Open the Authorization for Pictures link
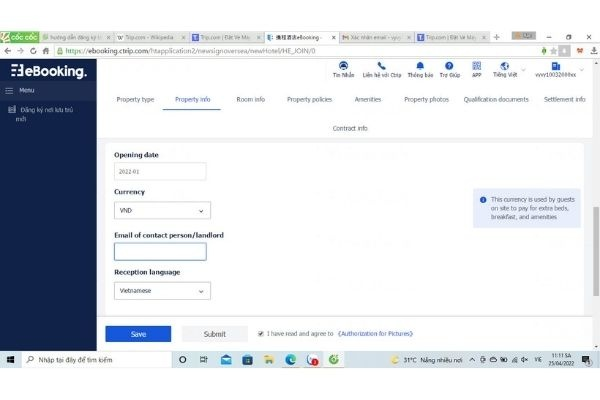600x400 pixels. 375,334
